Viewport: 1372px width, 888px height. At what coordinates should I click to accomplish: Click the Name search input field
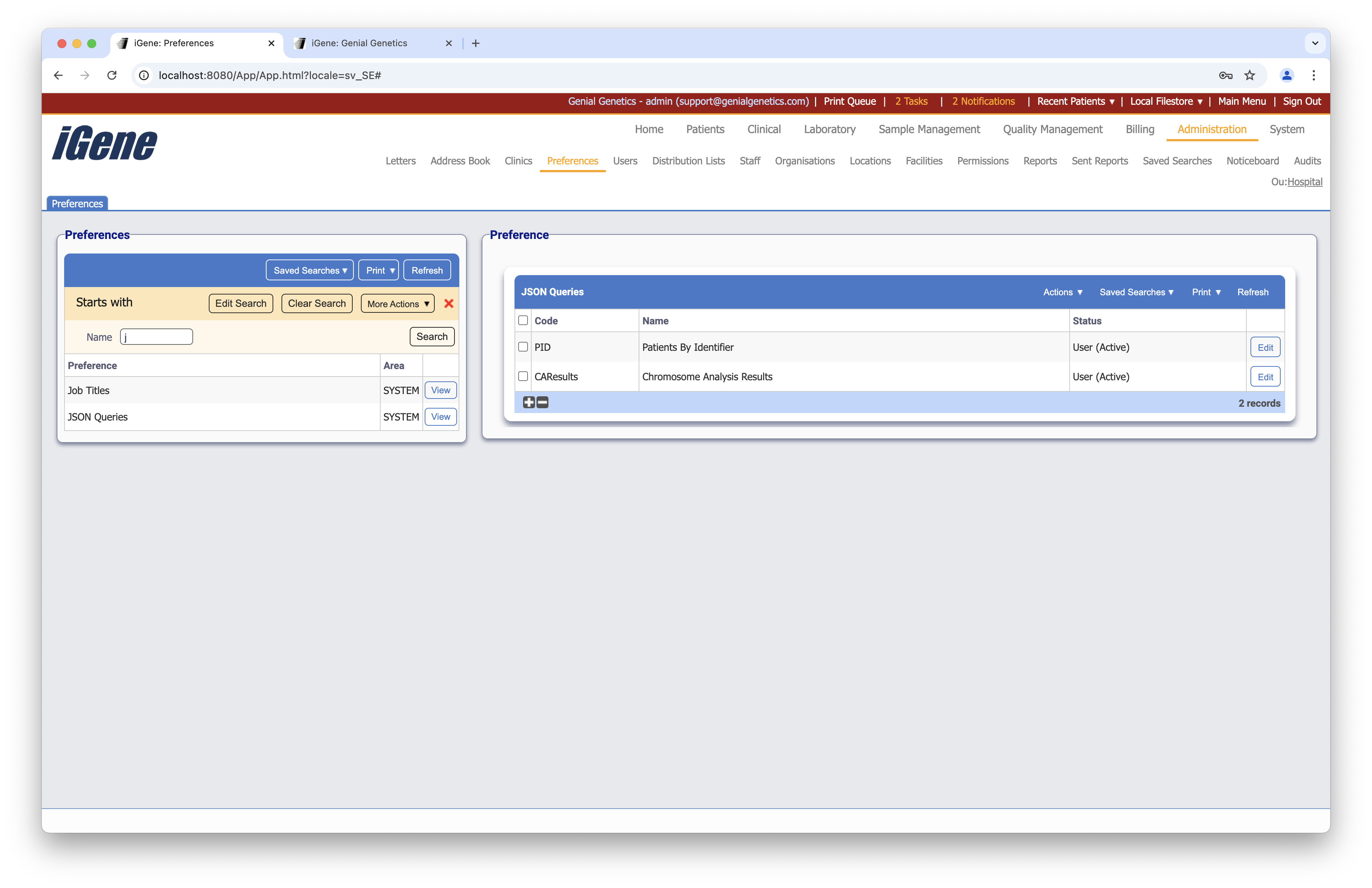click(x=155, y=337)
